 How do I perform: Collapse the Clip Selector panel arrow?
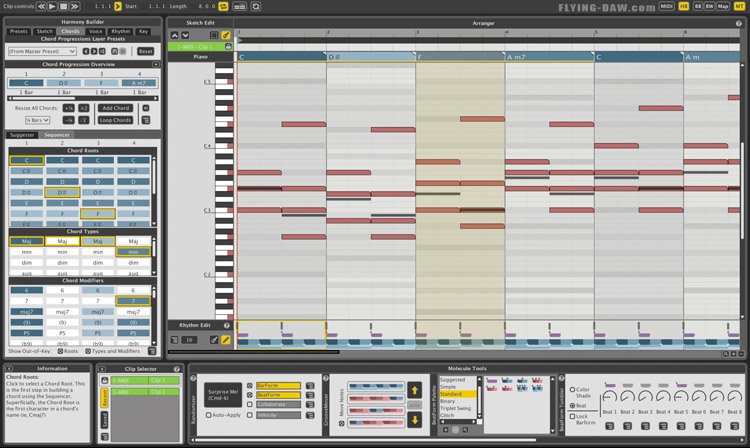point(102,369)
